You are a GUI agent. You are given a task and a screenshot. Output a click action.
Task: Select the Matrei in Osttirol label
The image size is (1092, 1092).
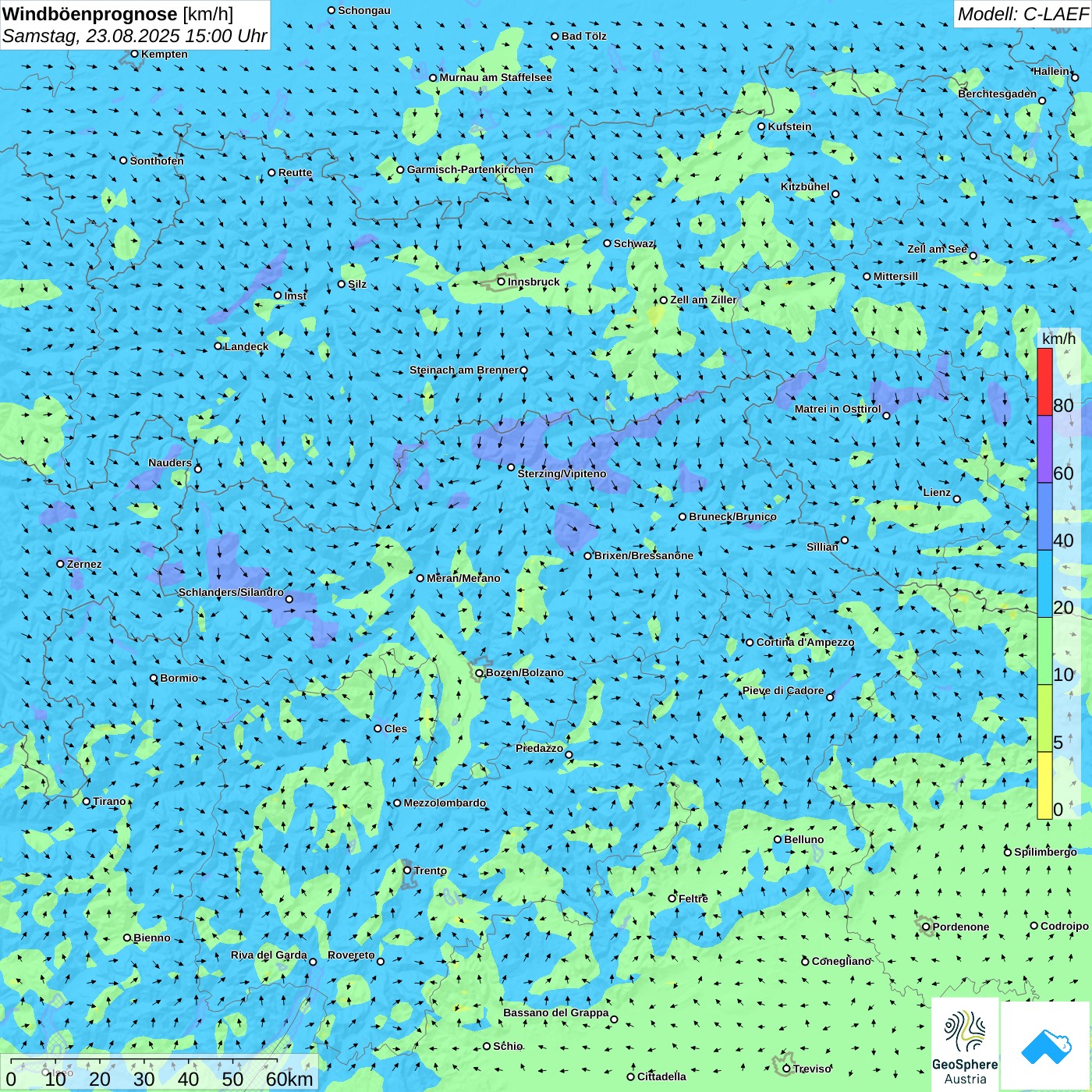[838, 409]
